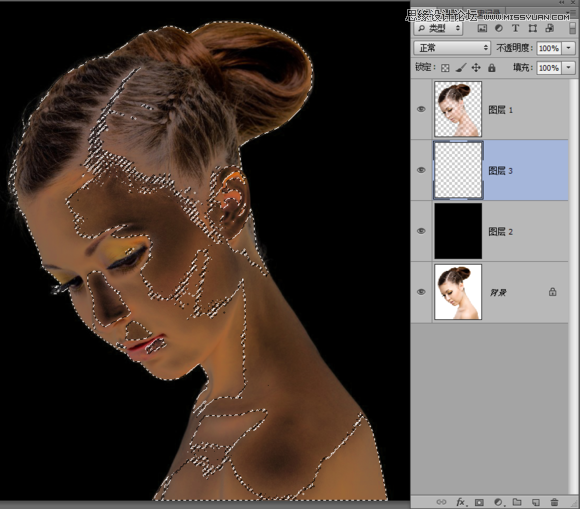
Task: Click the smart object filter icon
Action: [x=550, y=28]
